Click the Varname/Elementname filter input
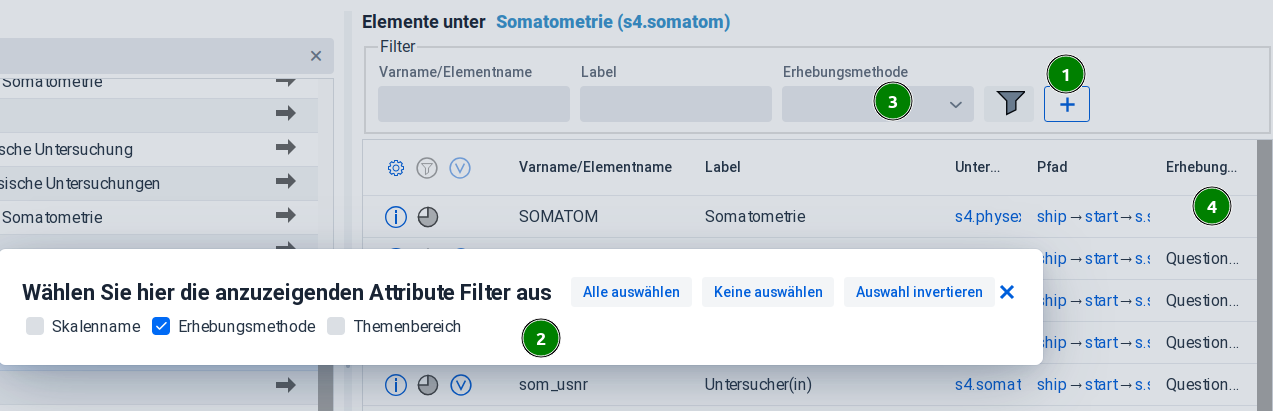Viewport: 1273px width, 411px height. pyautogui.click(x=474, y=104)
